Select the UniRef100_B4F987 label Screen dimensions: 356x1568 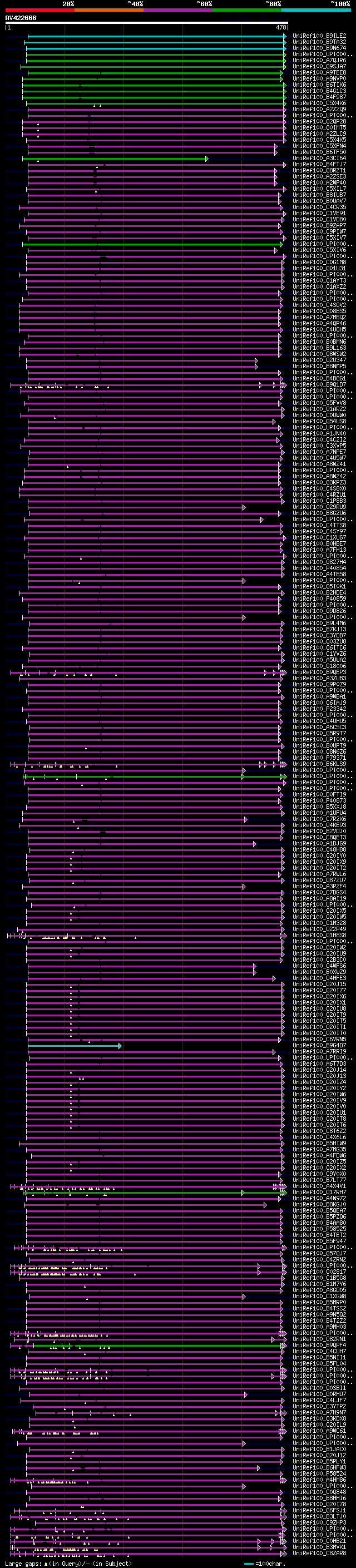(319, 97)
